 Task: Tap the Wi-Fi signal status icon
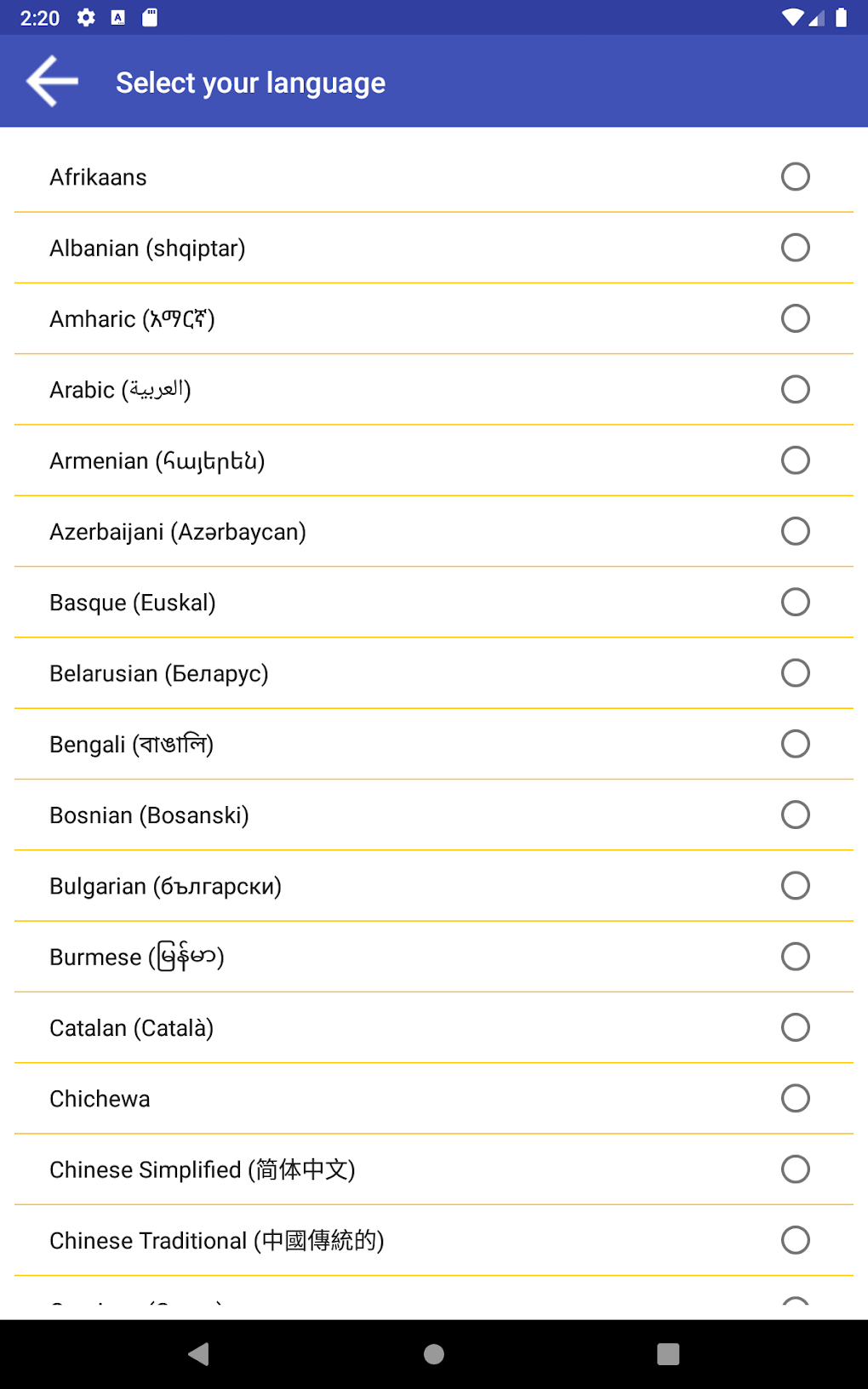pos(793,18)
